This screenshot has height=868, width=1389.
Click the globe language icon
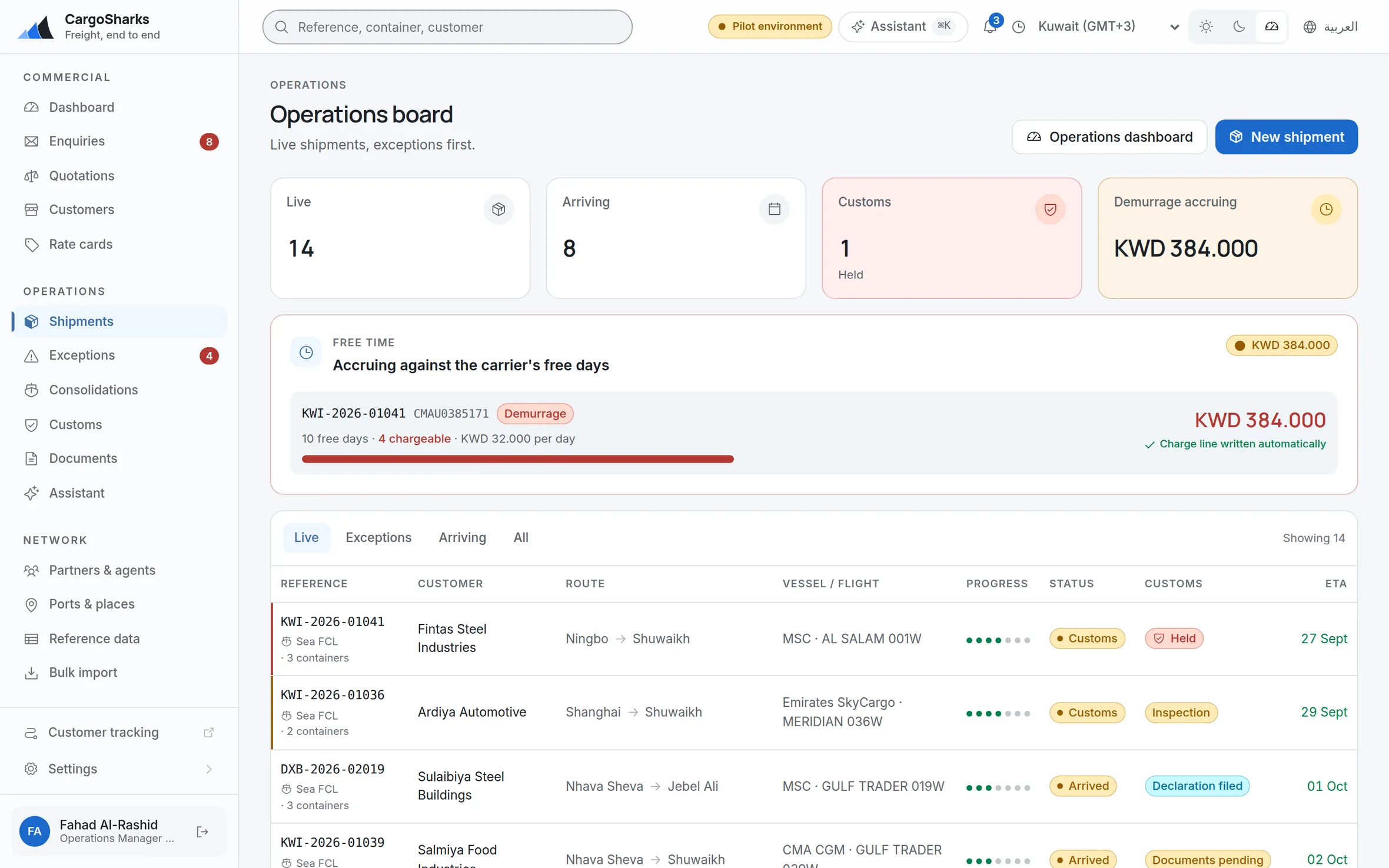(1310, 27)
